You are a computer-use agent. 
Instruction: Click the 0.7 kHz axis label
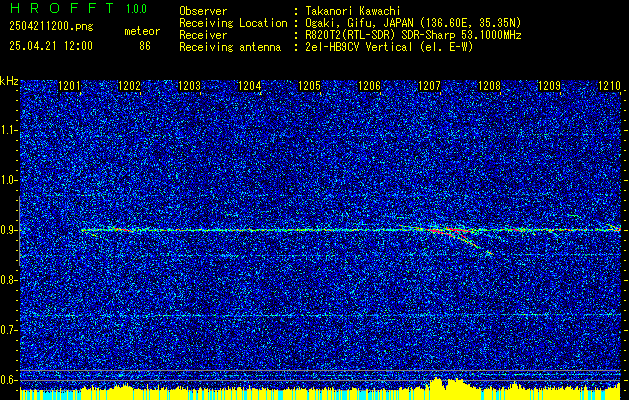point(9,330)
